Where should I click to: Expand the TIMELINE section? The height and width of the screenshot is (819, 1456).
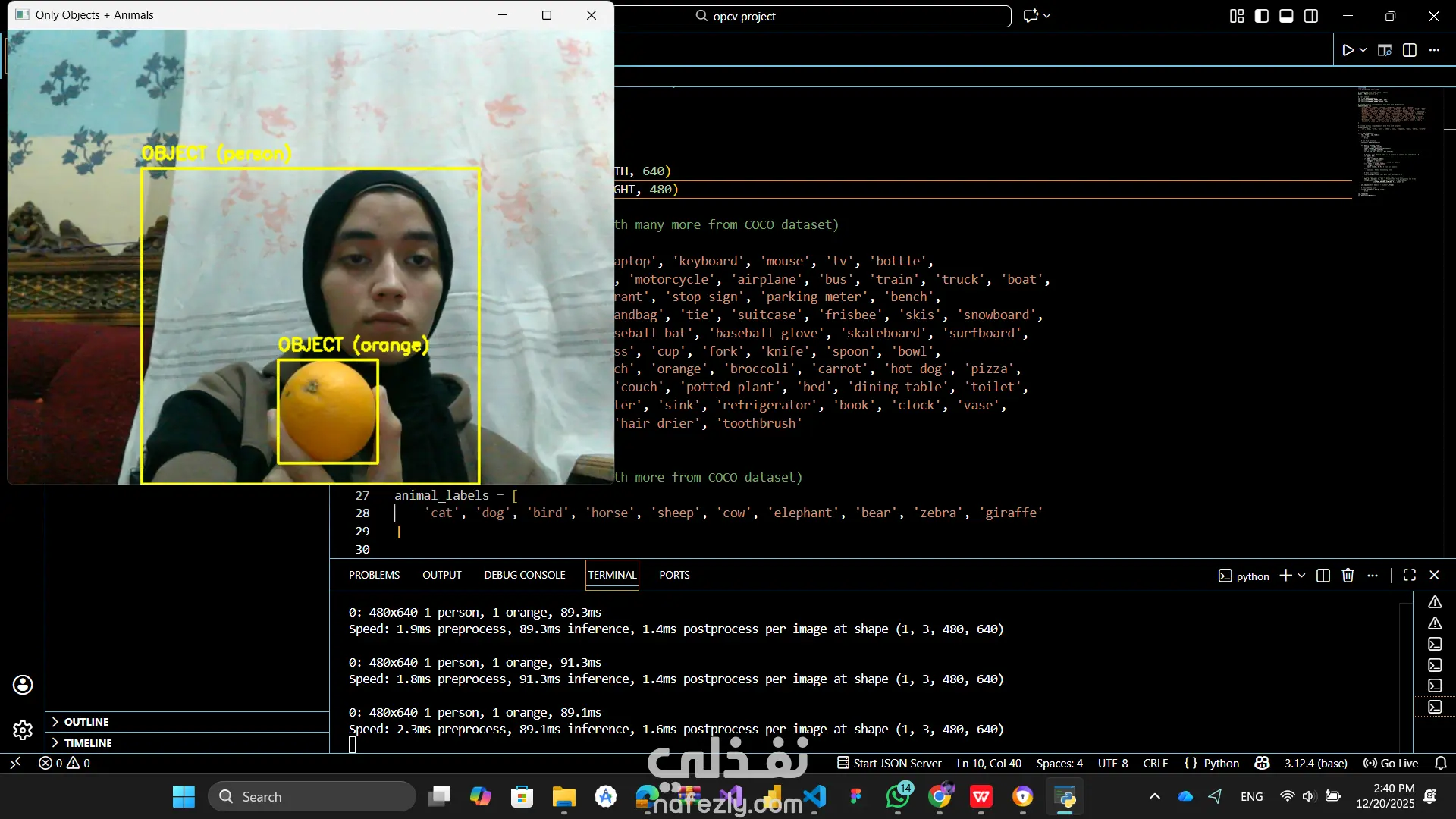tap(87, 743)
